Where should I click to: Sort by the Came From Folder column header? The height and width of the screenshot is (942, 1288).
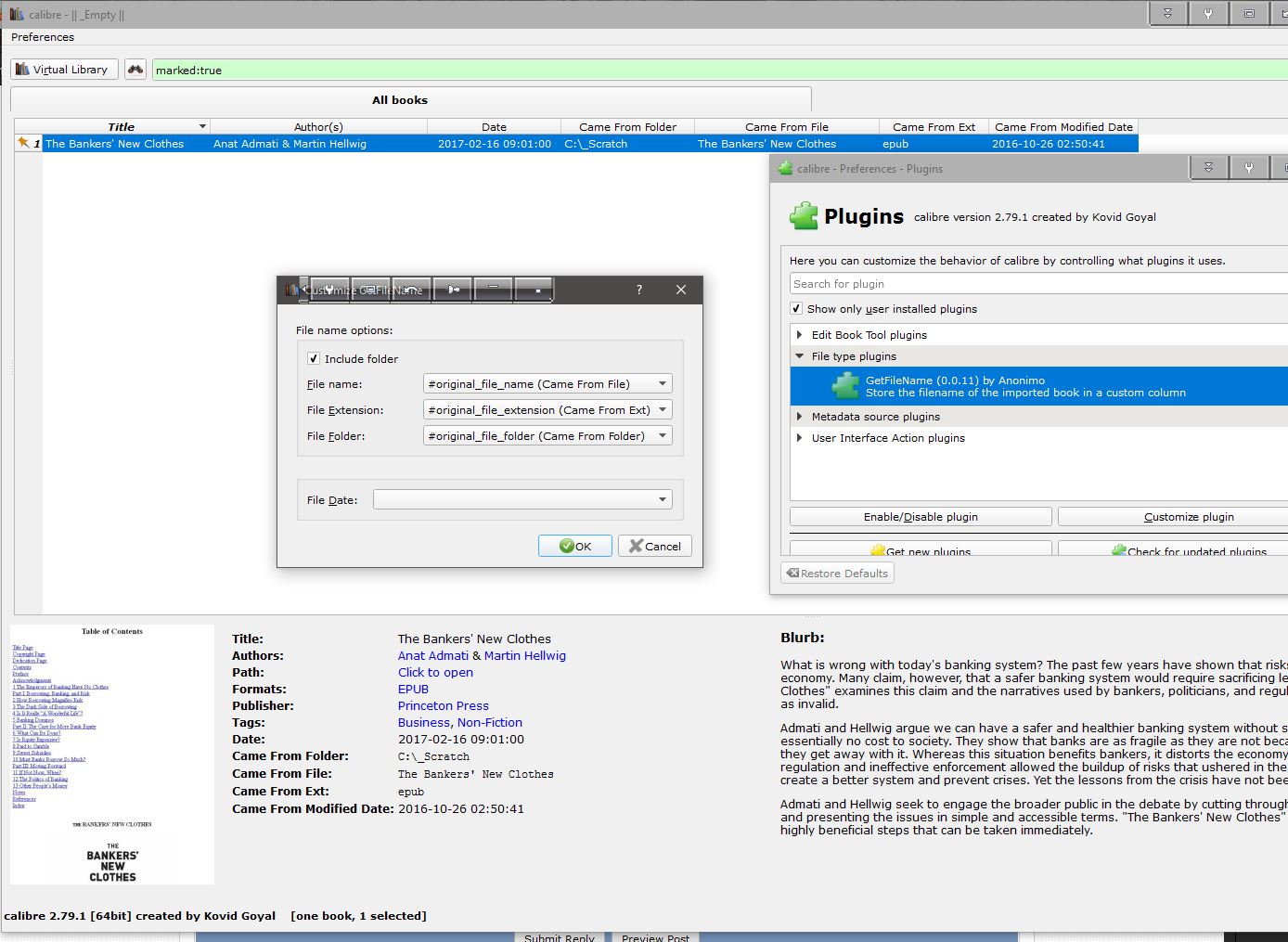pyautogui.click(x=627, y=127)
